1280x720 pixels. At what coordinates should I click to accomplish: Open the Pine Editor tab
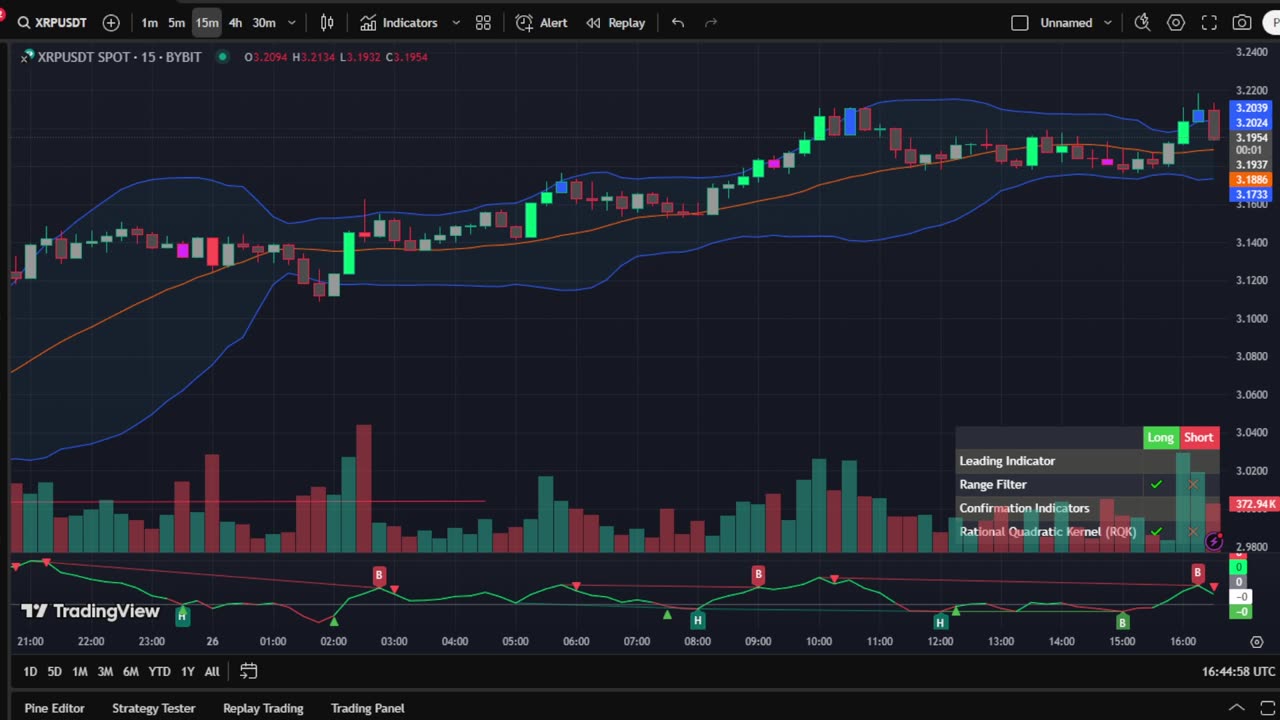click(x=54, y=708)
